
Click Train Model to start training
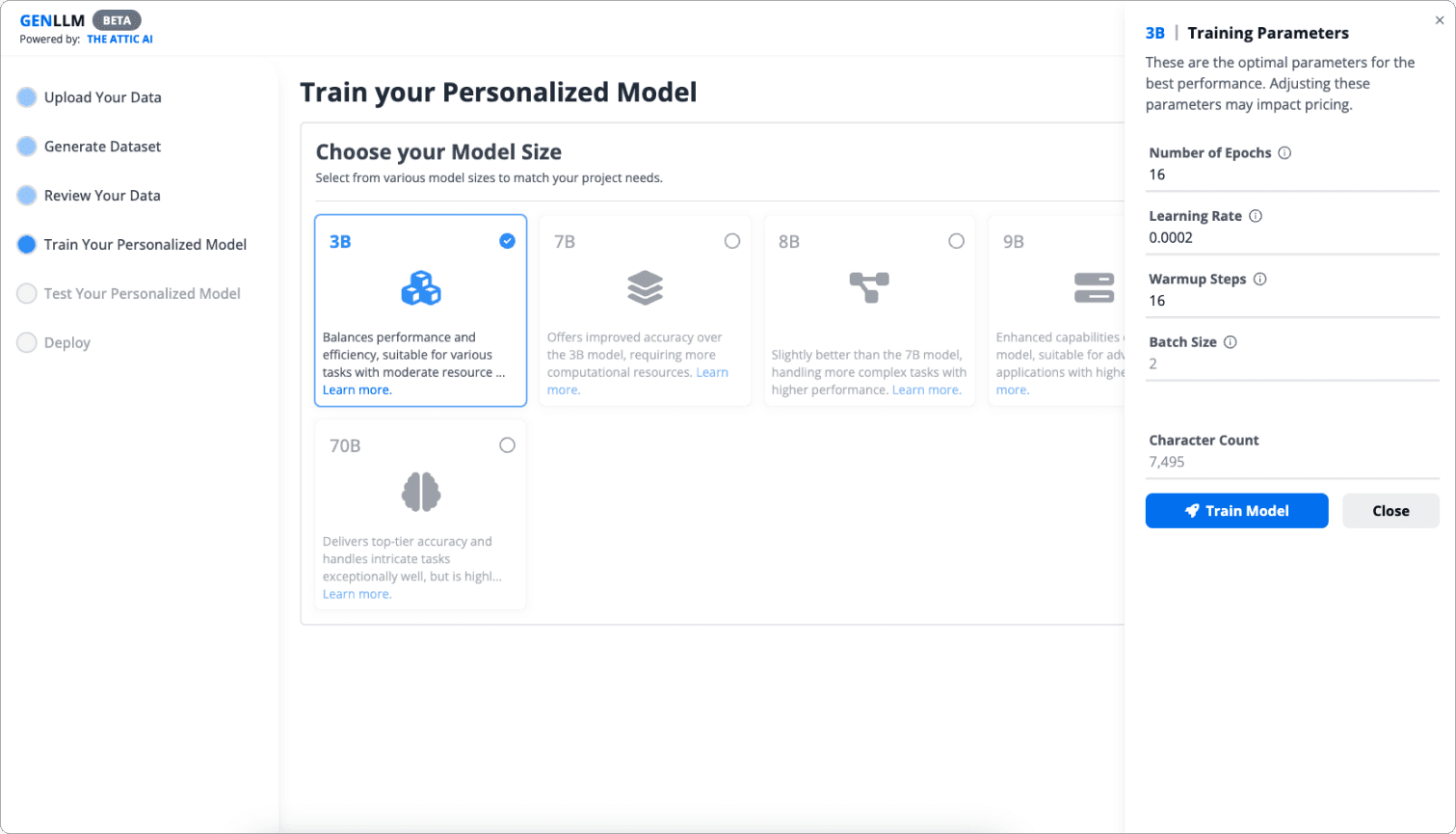(1236, 510)
